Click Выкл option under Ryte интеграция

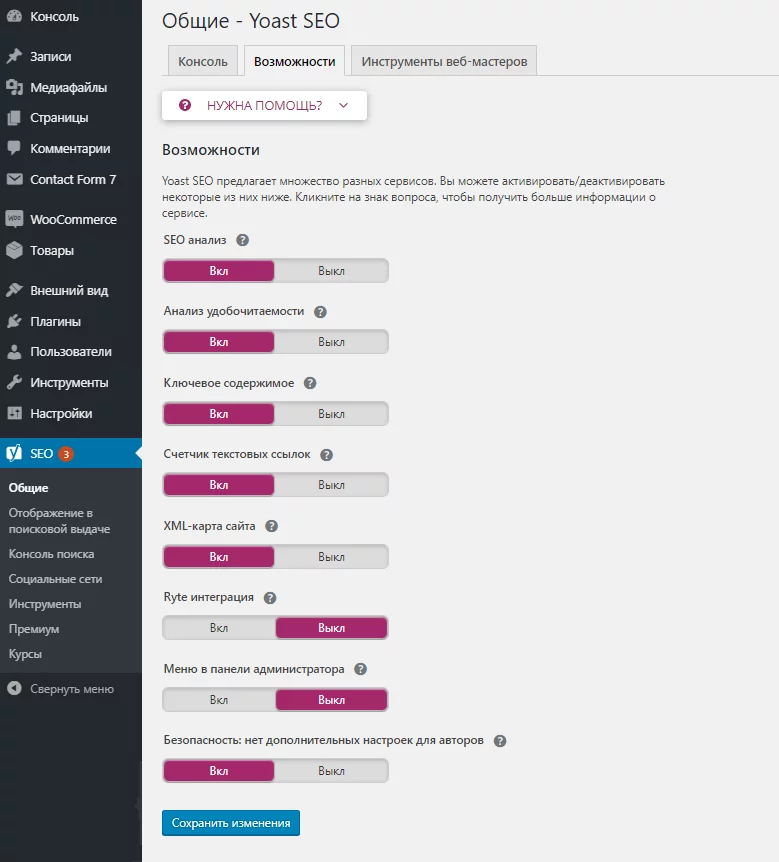[331, 628]
